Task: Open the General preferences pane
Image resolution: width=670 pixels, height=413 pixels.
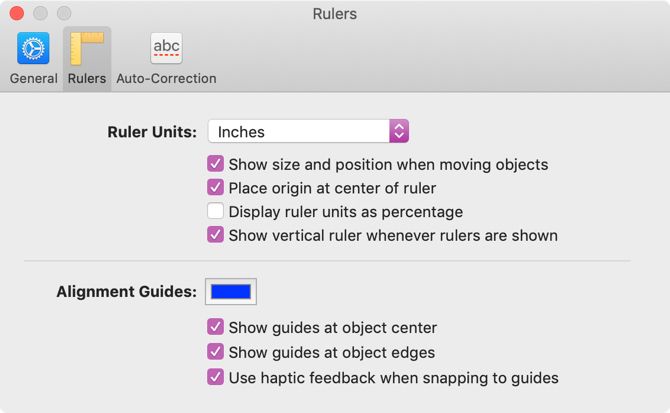Action: tap(33, 49)
